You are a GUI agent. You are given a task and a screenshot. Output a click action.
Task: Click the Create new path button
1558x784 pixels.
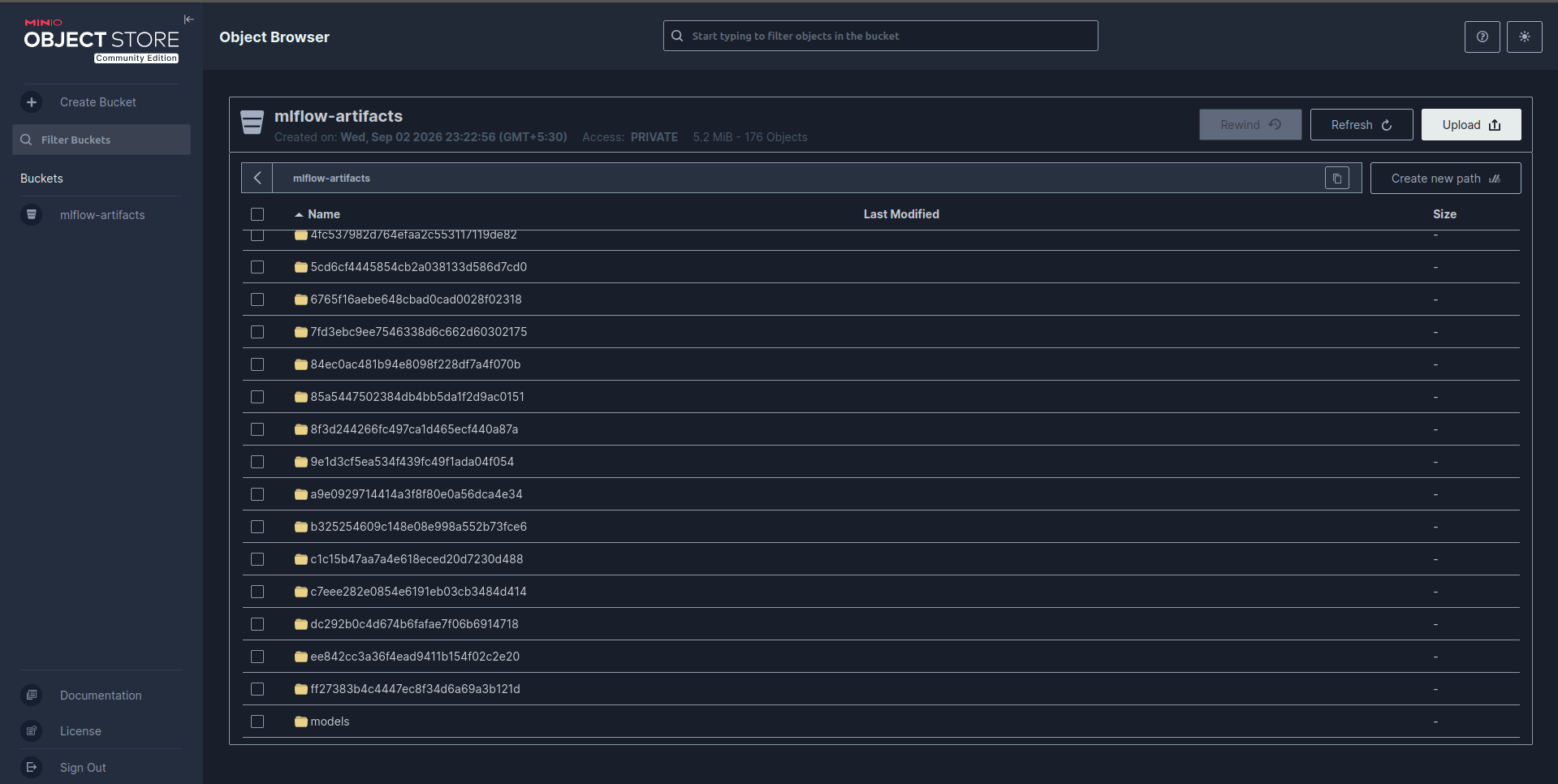1445,179
